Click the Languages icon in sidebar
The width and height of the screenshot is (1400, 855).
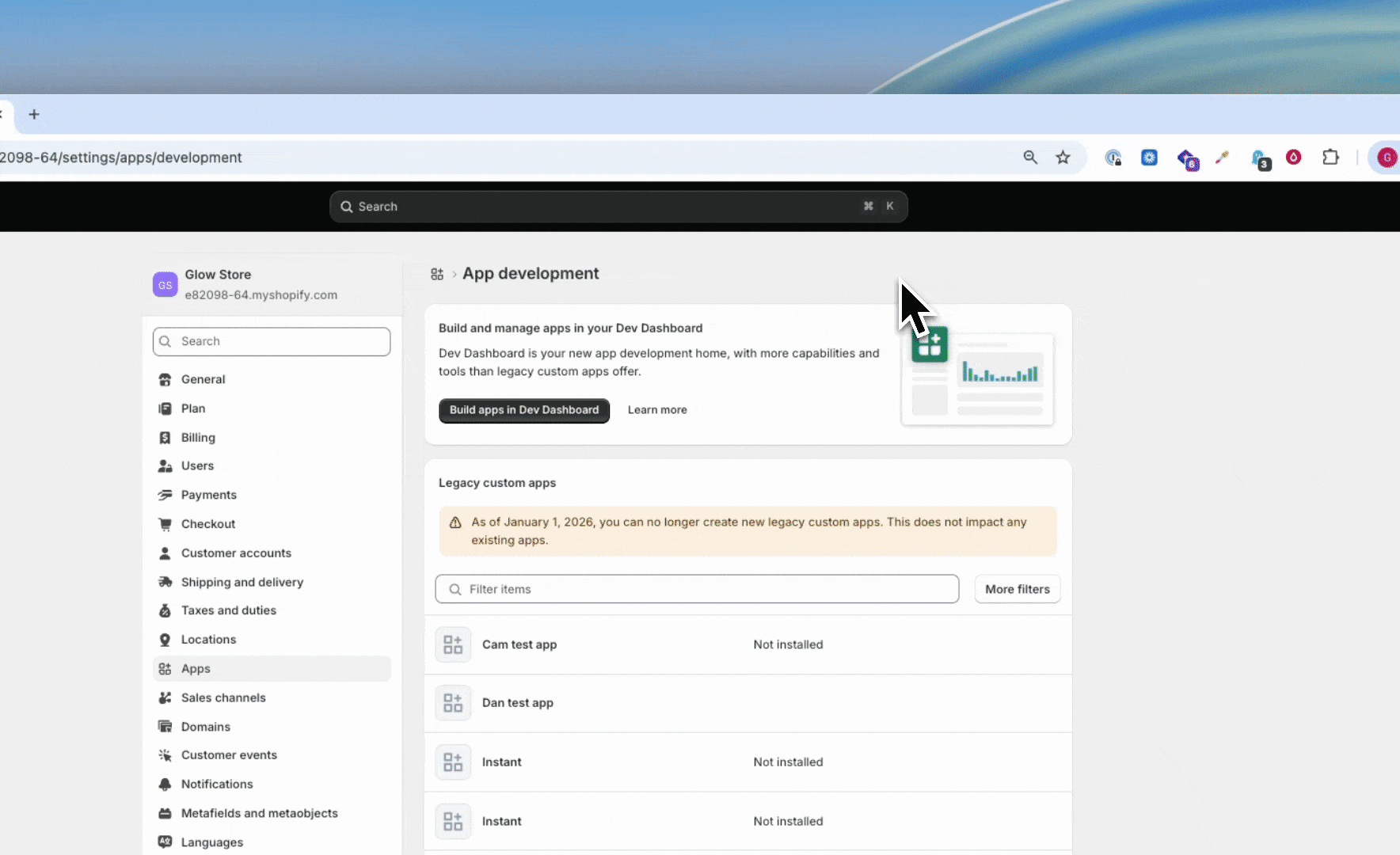pyautogui.click(x=165, y=842)
